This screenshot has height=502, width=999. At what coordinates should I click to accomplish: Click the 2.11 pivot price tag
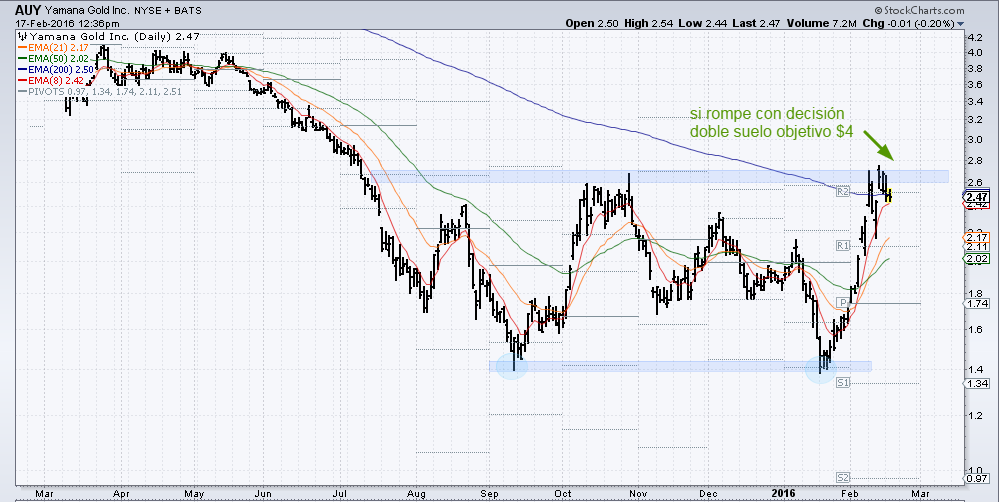click(x=978, y=247)
